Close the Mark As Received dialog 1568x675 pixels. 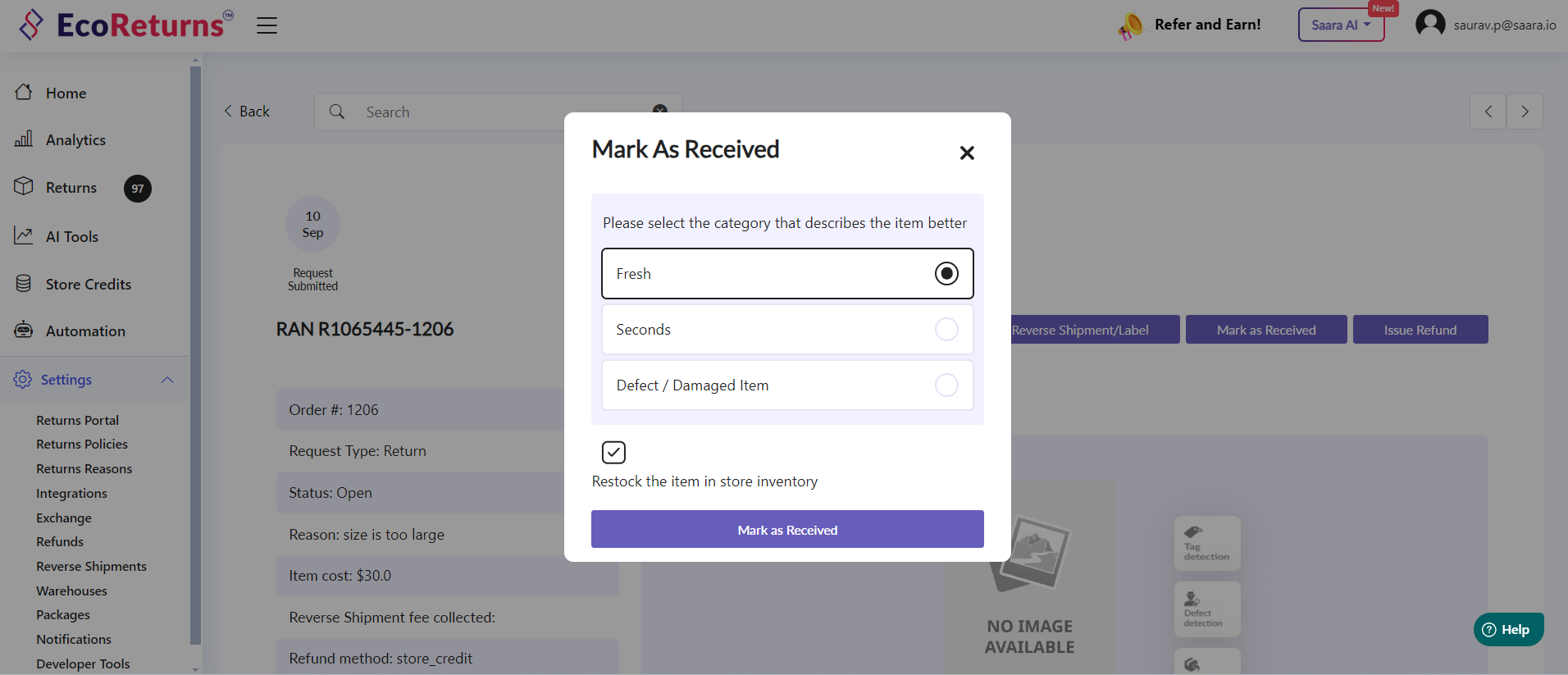(967, 153)
